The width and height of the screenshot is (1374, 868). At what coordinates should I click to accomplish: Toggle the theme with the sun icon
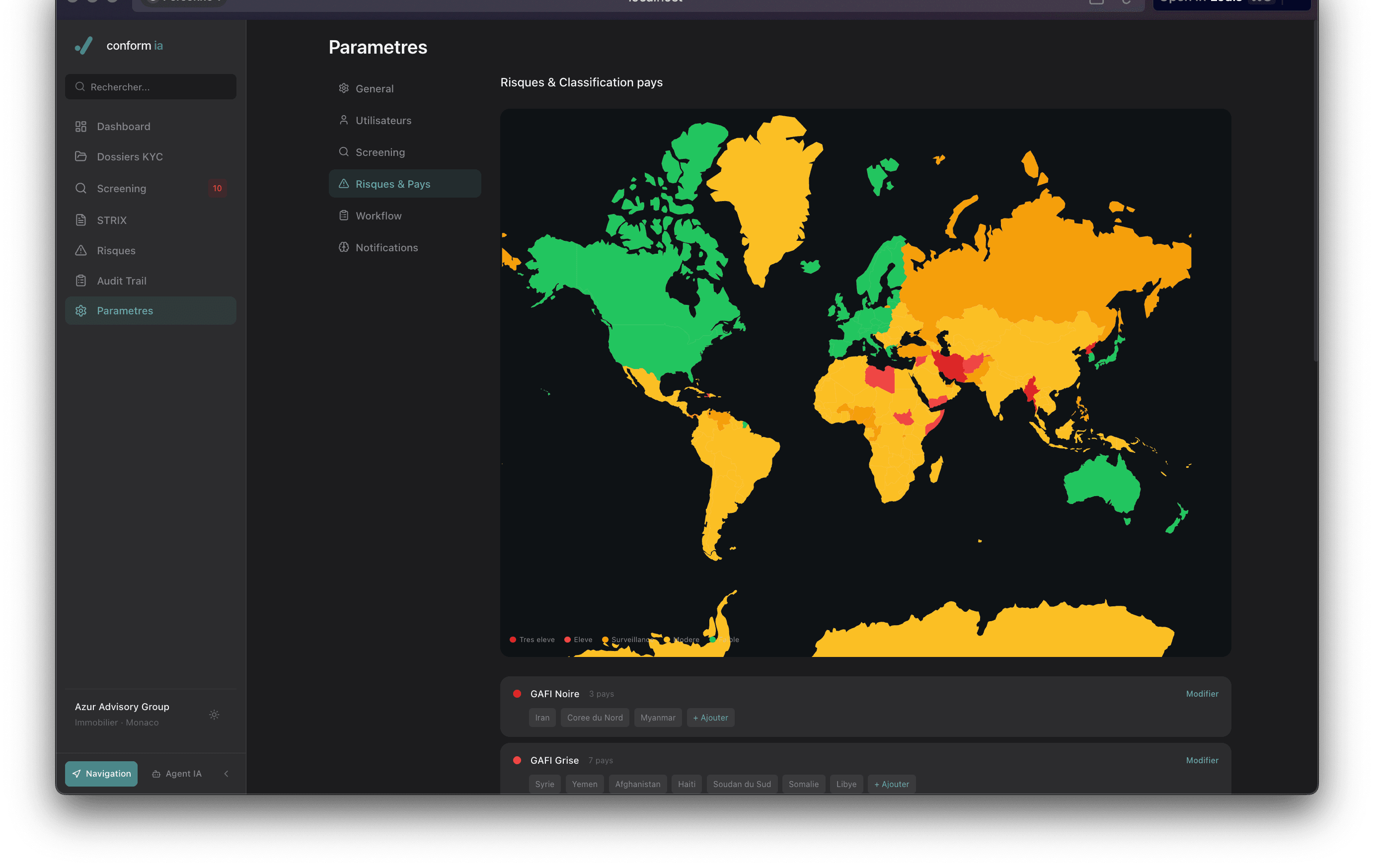tap(214, 714)
